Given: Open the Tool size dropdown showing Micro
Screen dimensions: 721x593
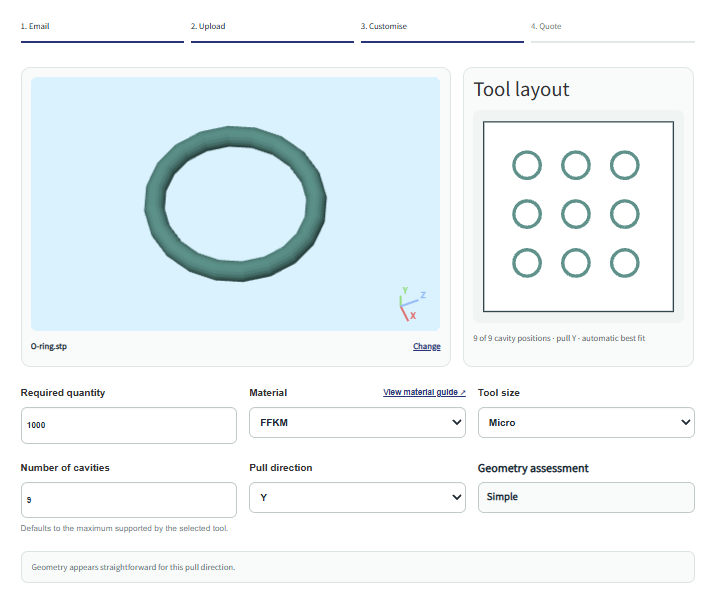Looking at the screenshot, I should 586,422.
